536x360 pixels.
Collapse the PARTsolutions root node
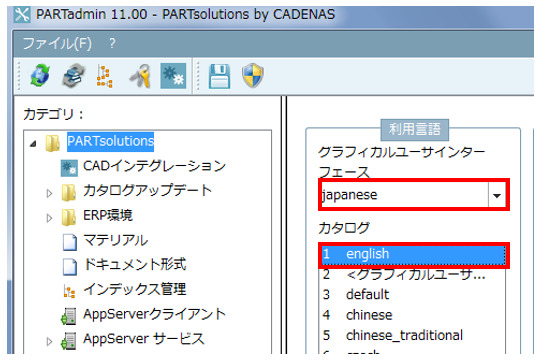(33, 144)
